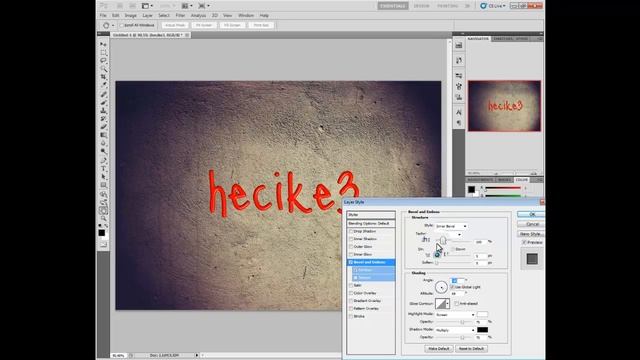Open the Image menu
Viewport: 640px width, 360px height.
(x=131, y=16)
